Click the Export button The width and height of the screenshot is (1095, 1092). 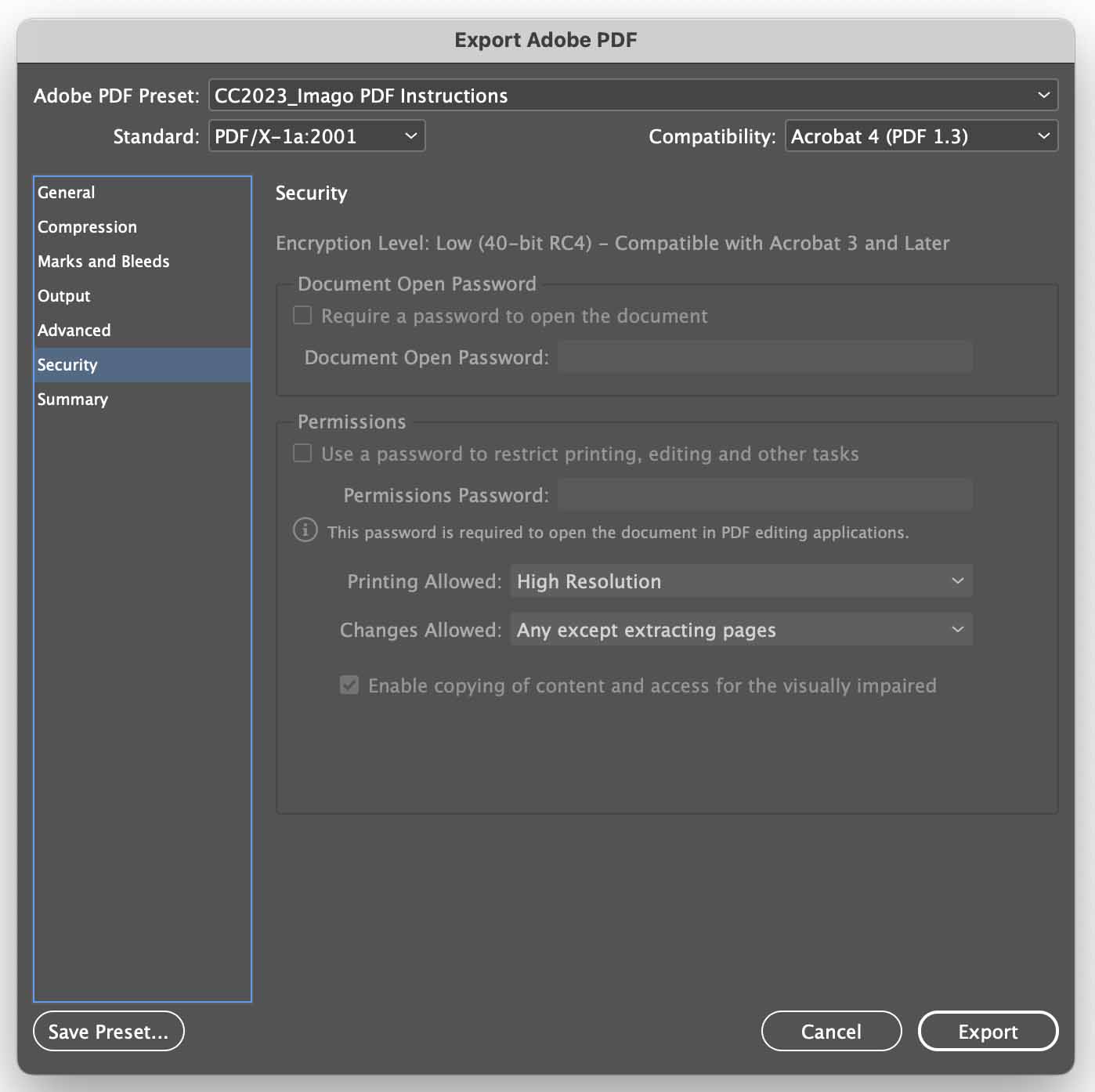click(988, 1032)
